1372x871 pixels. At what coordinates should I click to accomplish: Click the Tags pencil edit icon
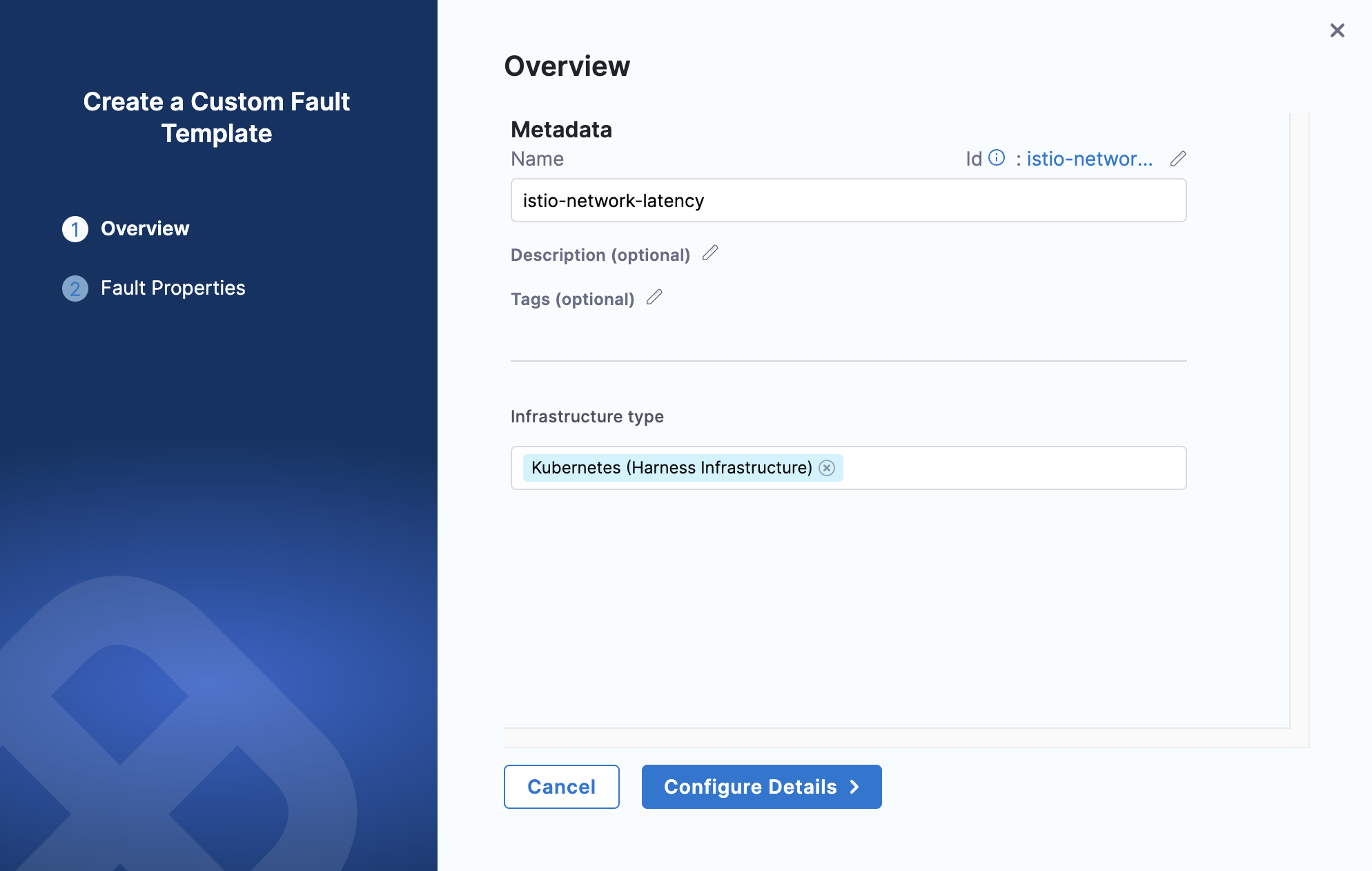pyautogui.click(x=654, y=297)
